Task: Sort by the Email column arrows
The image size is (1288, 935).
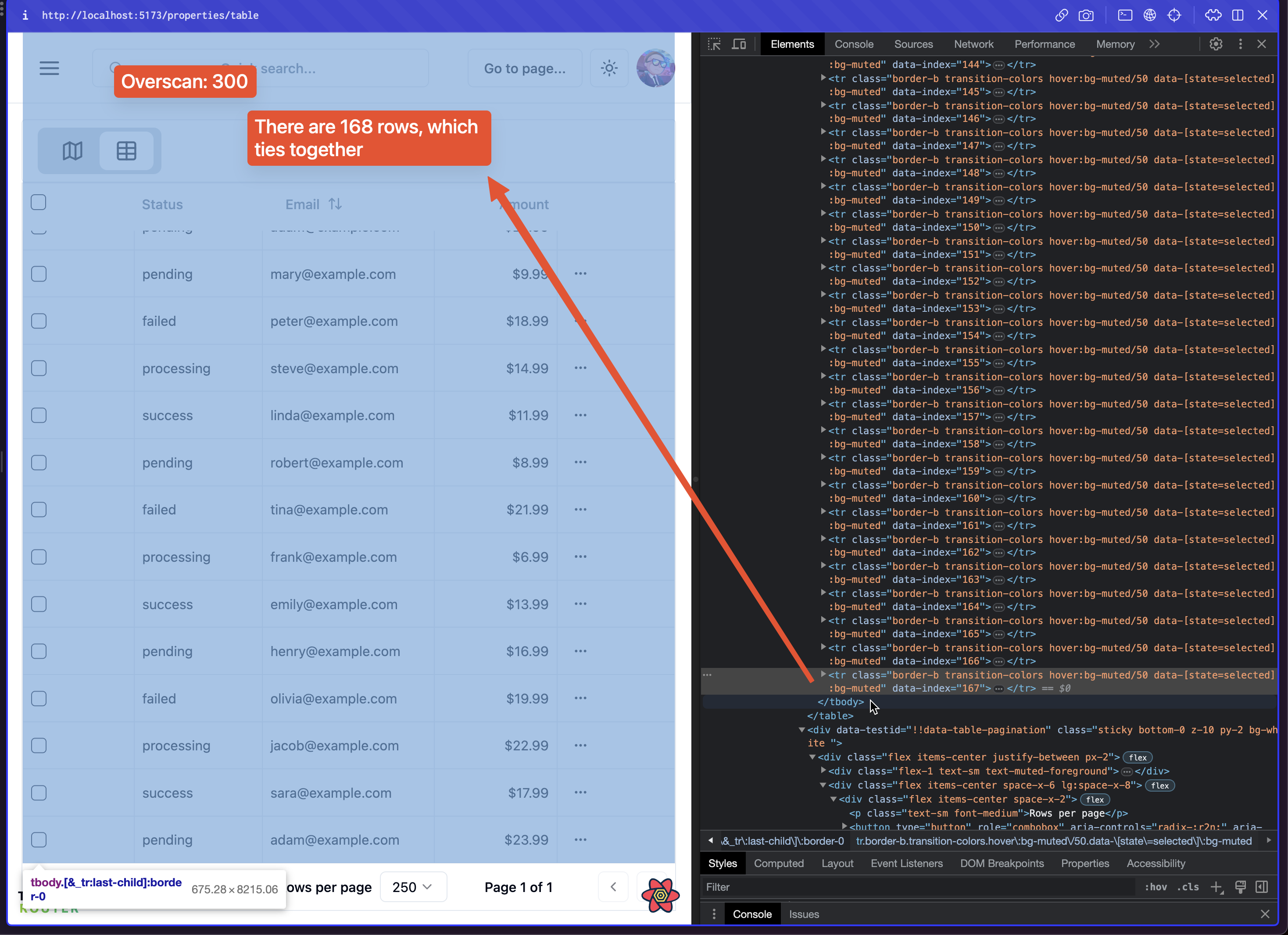Action: coord(335,204)
